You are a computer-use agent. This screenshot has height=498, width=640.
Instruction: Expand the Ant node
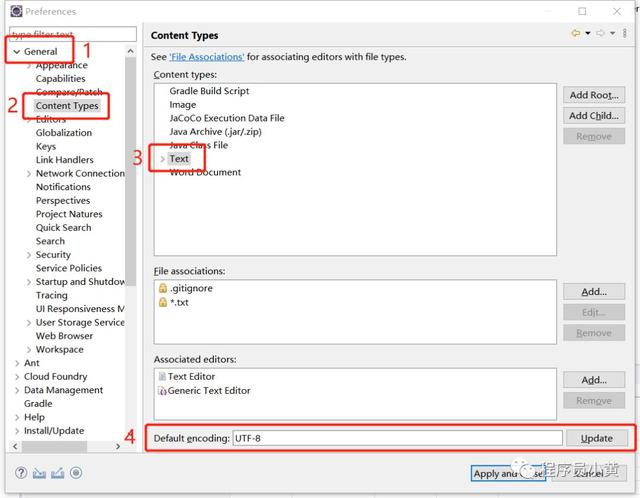pyautogui.click(x=17, y=363)
